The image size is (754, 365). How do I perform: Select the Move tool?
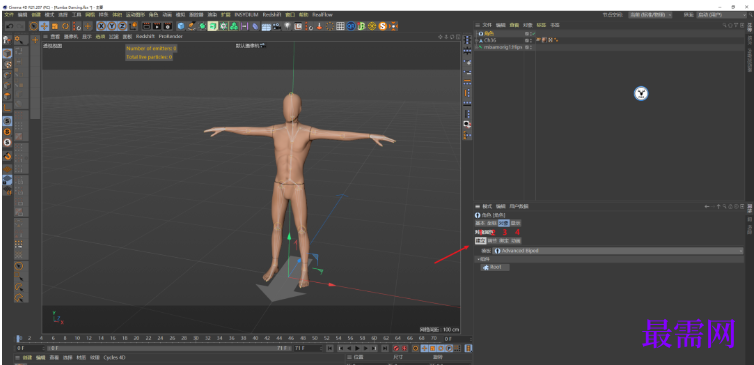click(x=44, y=26)
